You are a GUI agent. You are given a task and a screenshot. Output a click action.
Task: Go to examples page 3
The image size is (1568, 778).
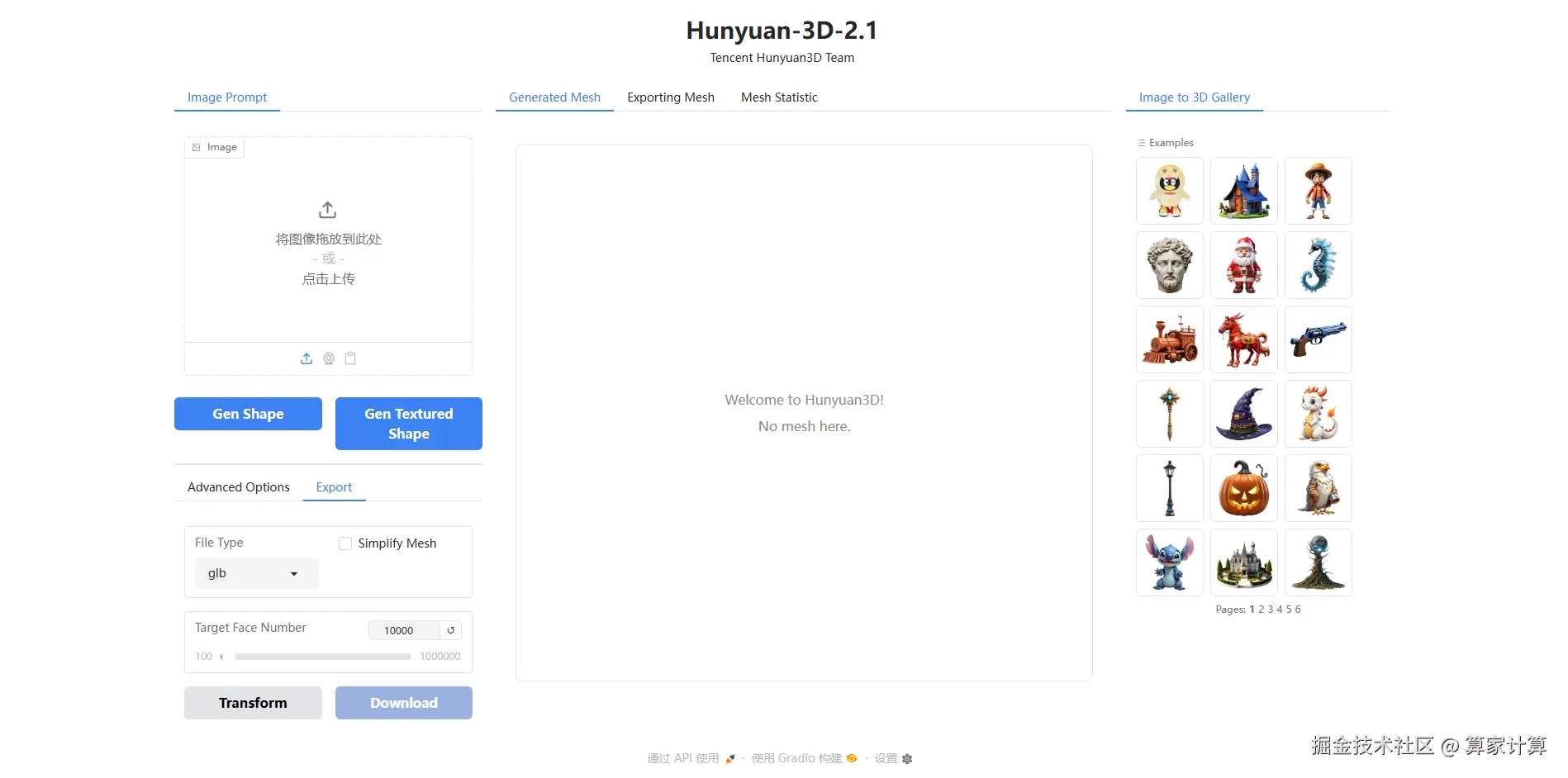(x=1271, y=610)
